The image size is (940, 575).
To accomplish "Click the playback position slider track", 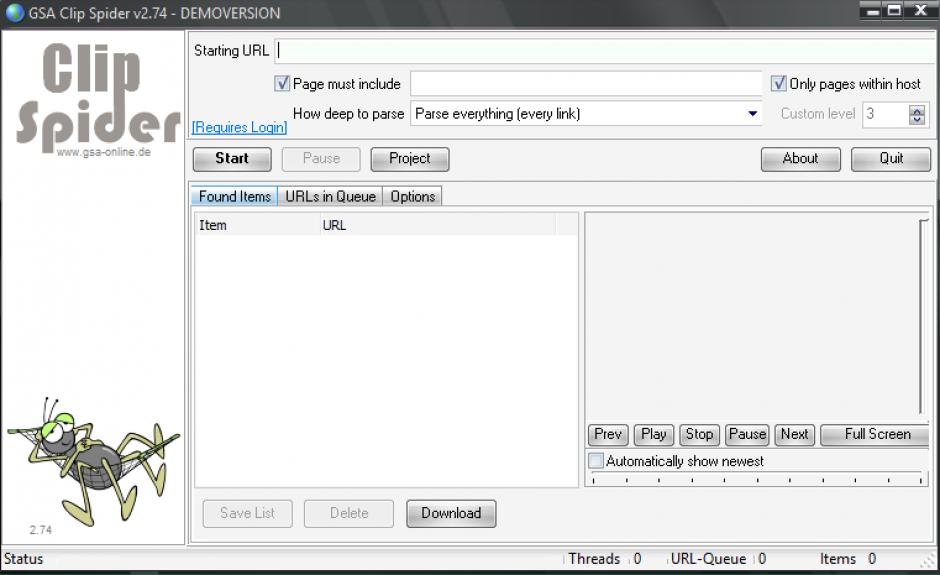I will tap(757, 478).
